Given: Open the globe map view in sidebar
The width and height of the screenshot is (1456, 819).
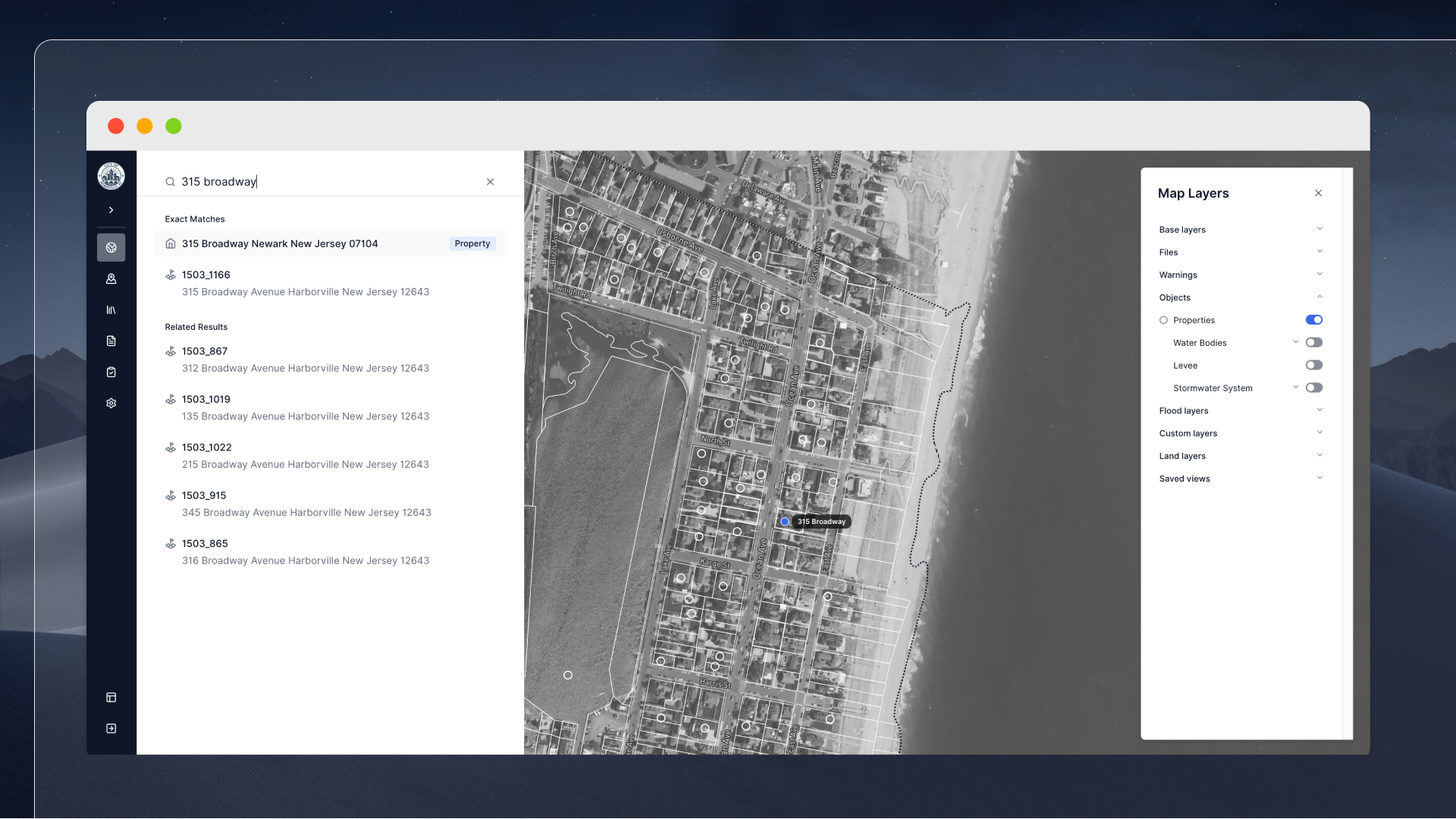Looking at the screenshot, I should pos(111,247).
